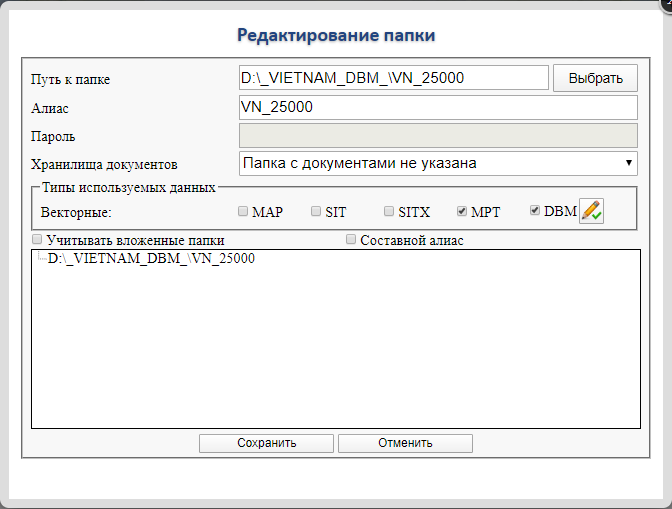Enable the SIT vector data checkbox

pyautogui.click(x=316, y=211)
